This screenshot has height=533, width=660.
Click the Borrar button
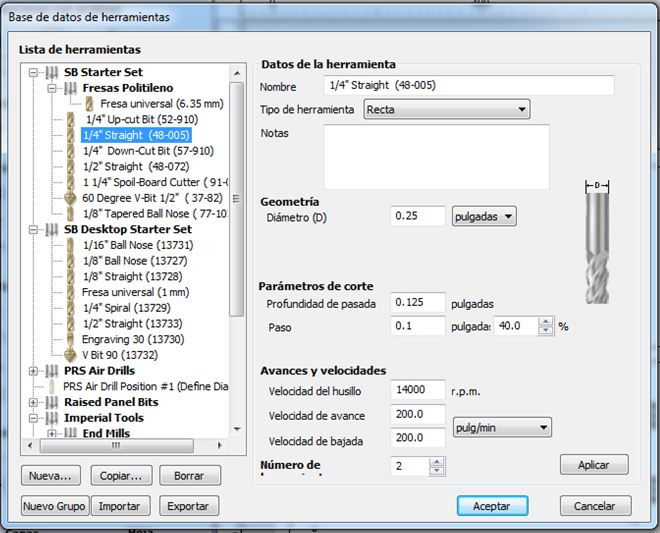click(189, 476)
